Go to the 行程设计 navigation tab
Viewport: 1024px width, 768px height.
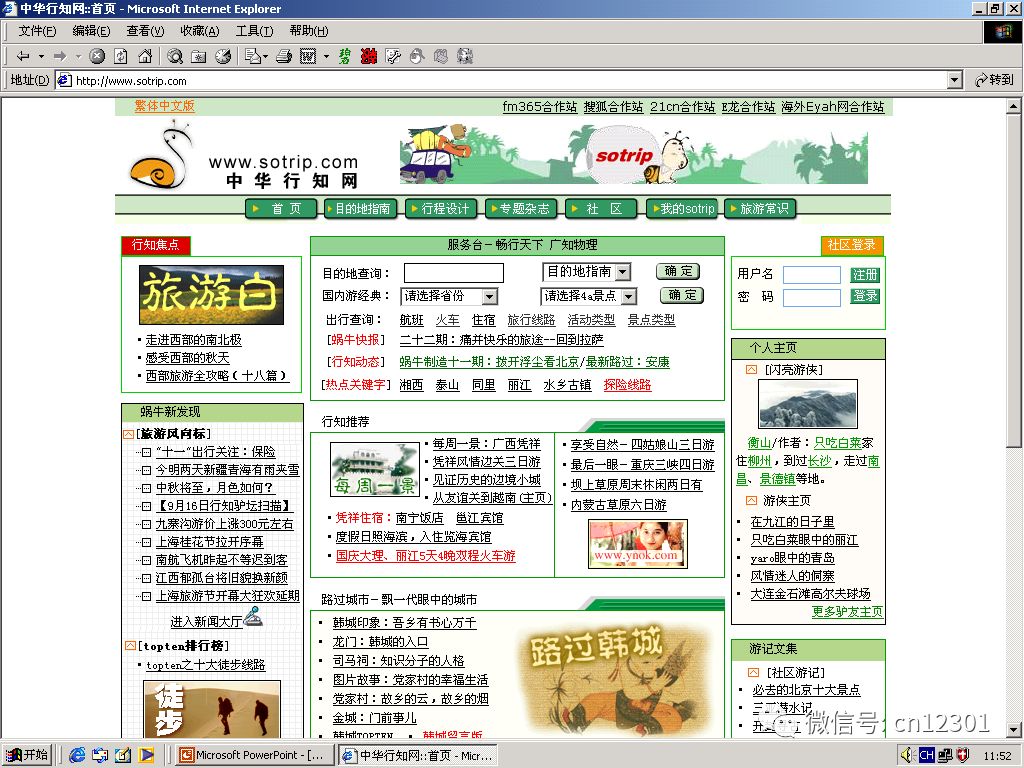pyautogui.click(x=441, y=208)
